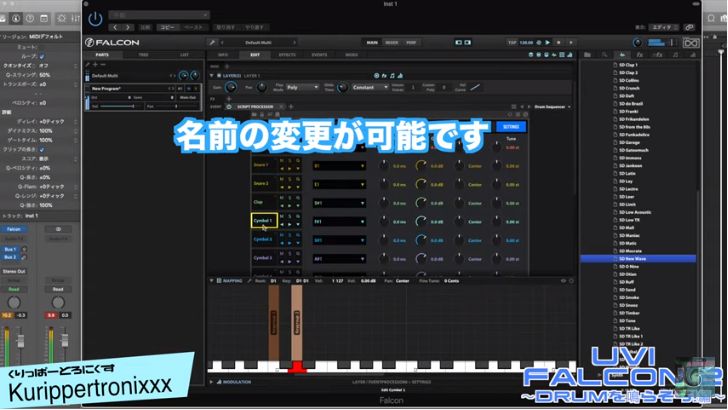The width and height of the screenshot is (728, 410).
Task: Click the transport stop button
Action: (559, 43)
